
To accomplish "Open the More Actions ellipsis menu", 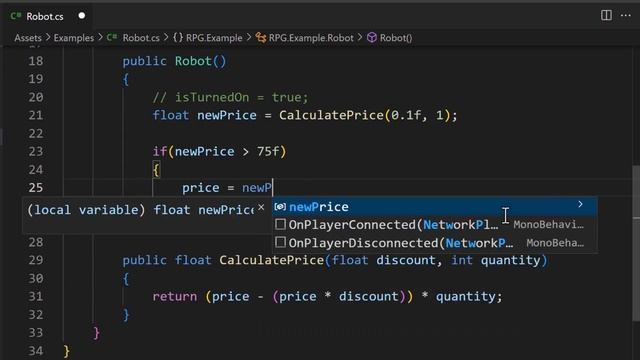I will coord(626,16).
